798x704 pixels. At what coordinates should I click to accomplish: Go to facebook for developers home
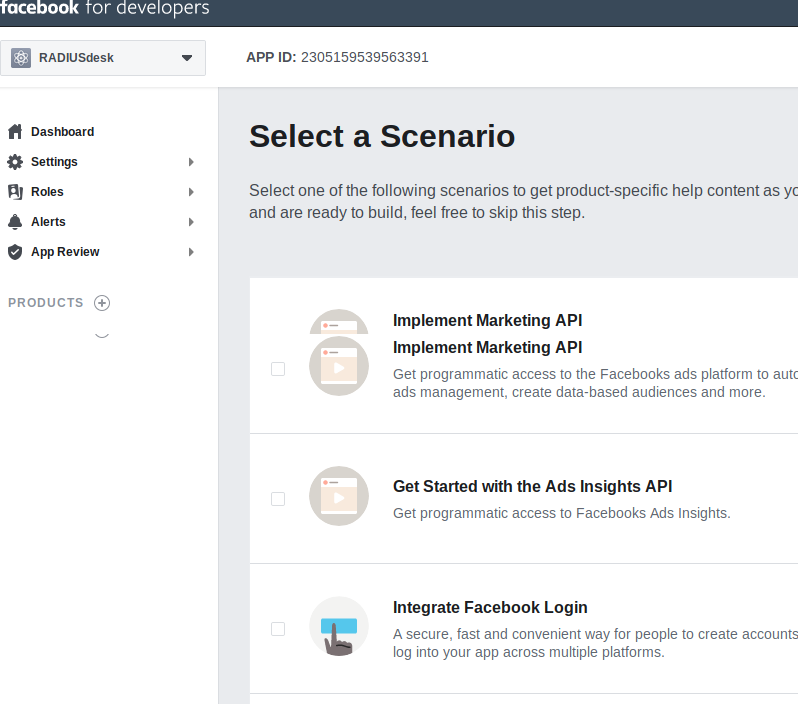104,9
